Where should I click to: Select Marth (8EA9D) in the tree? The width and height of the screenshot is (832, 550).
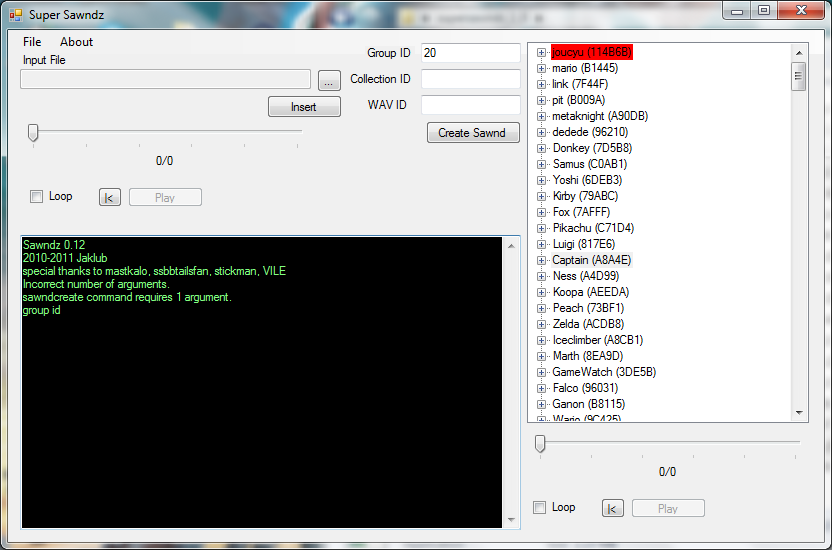[x=587, y=355]
